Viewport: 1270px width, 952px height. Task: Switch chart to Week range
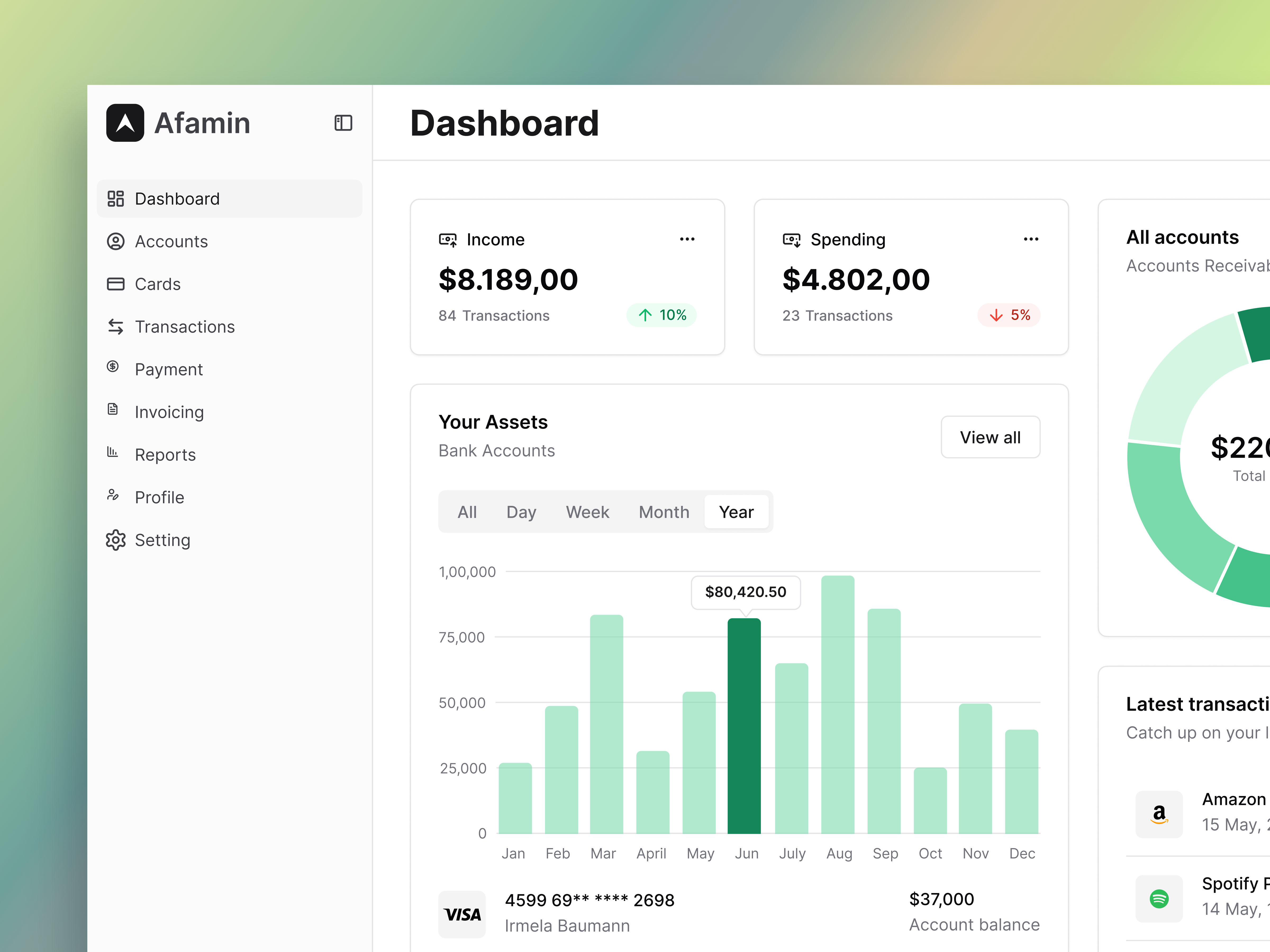(587, 512)
